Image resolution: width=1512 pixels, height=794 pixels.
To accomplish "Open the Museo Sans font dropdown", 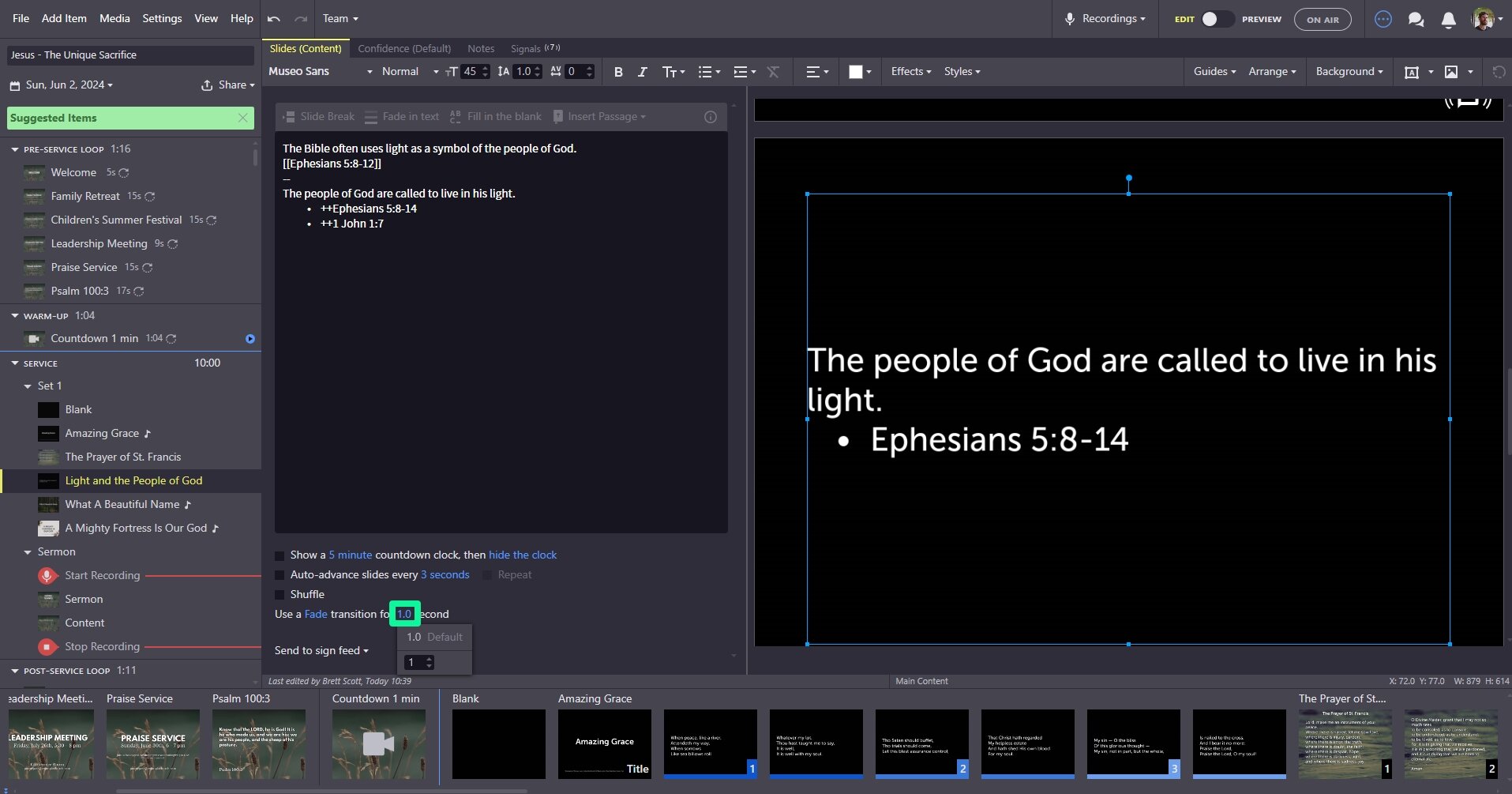I will pyautogui.click(x=320, y=72).
